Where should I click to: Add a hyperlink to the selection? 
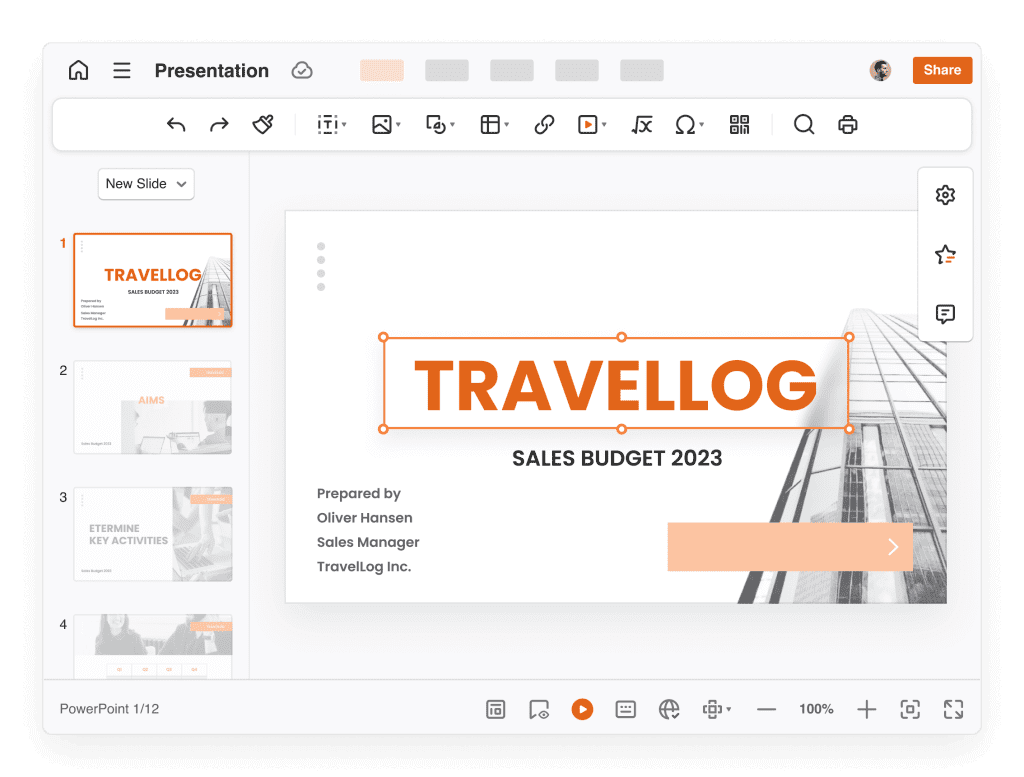tap(544, 124)
